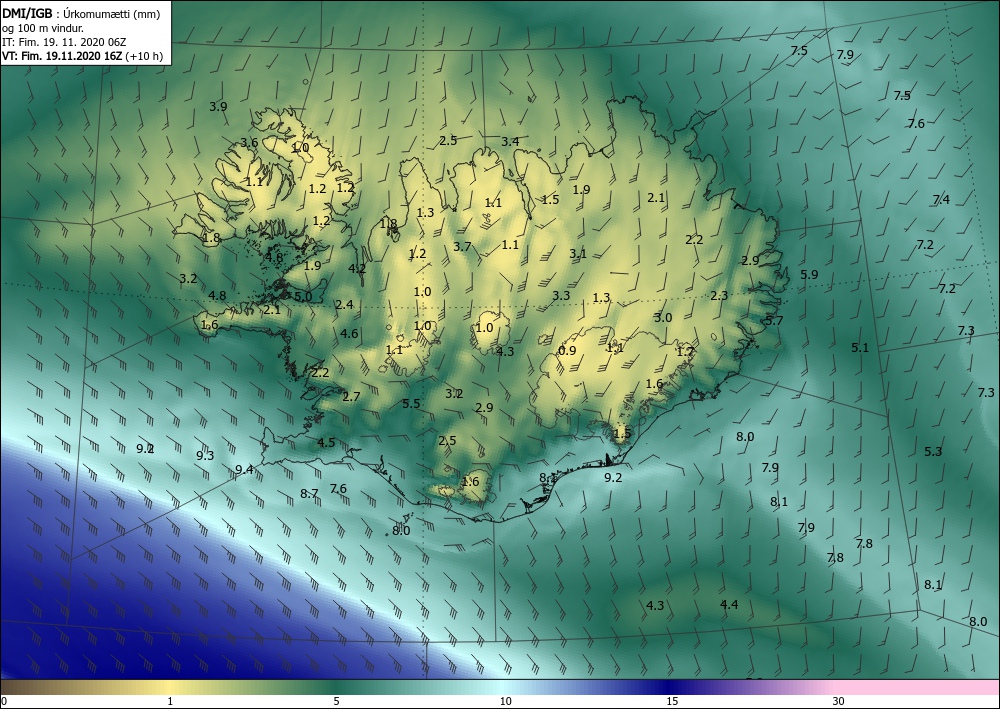Click the 0.9 value on Vatnajökull

click(567, 351)
